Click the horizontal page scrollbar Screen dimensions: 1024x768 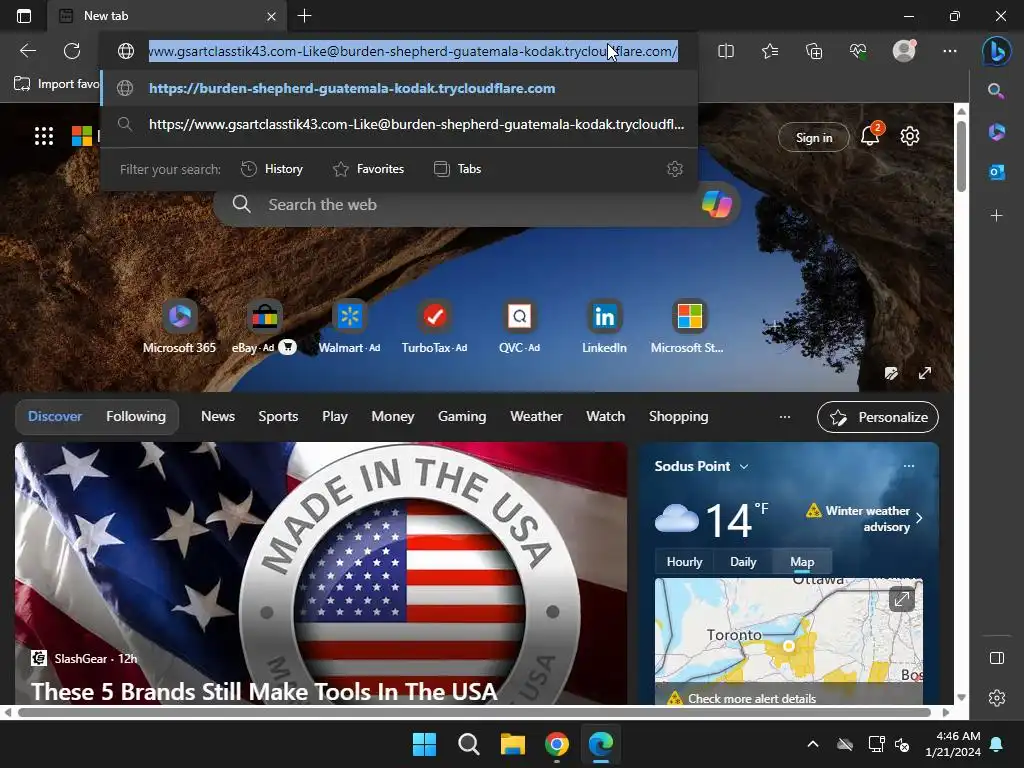(474, 712)
